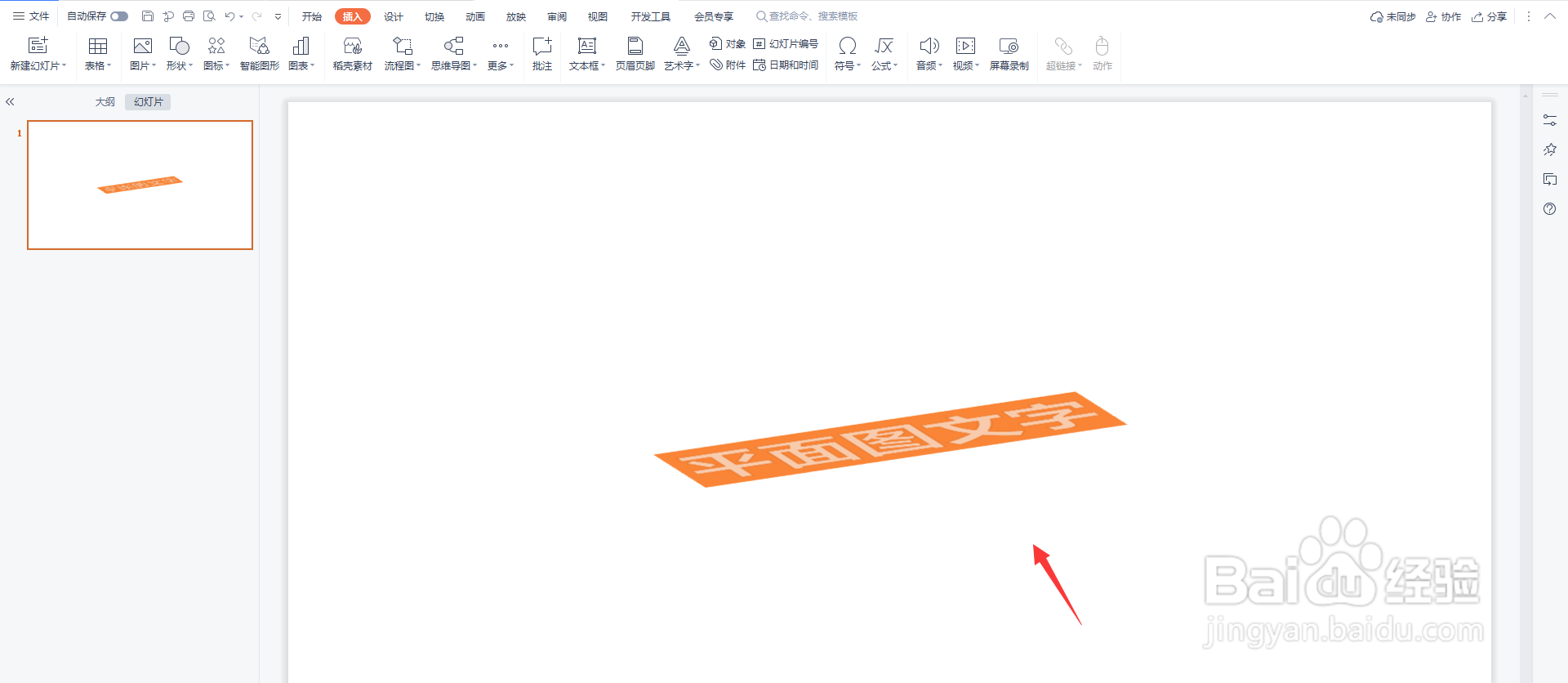Switch to the 审阅 review tab
The width and height of the screenshot is (1568, 683).
557,16
